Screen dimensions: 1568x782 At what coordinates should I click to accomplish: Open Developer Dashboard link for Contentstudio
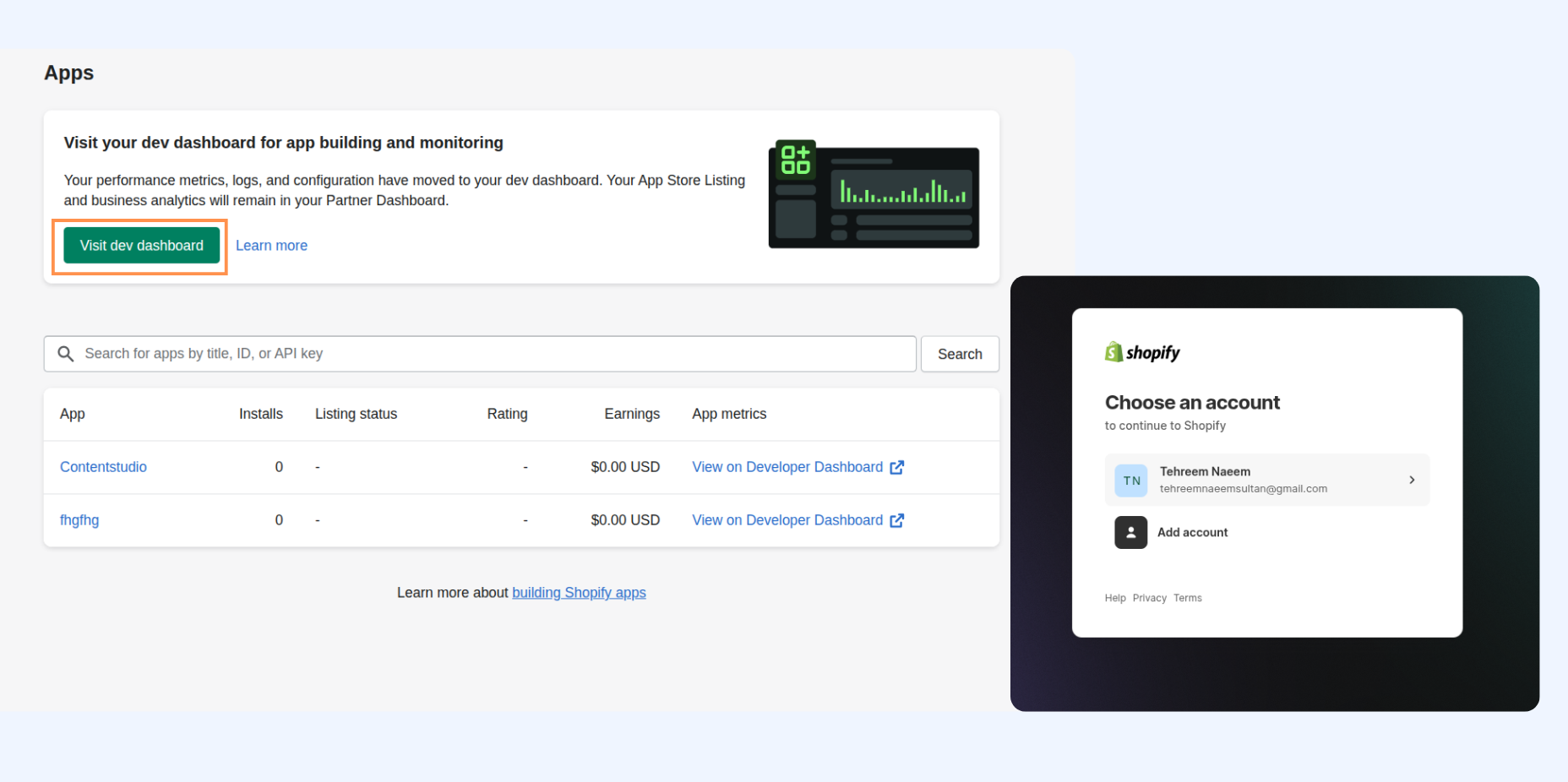(787, 467)
